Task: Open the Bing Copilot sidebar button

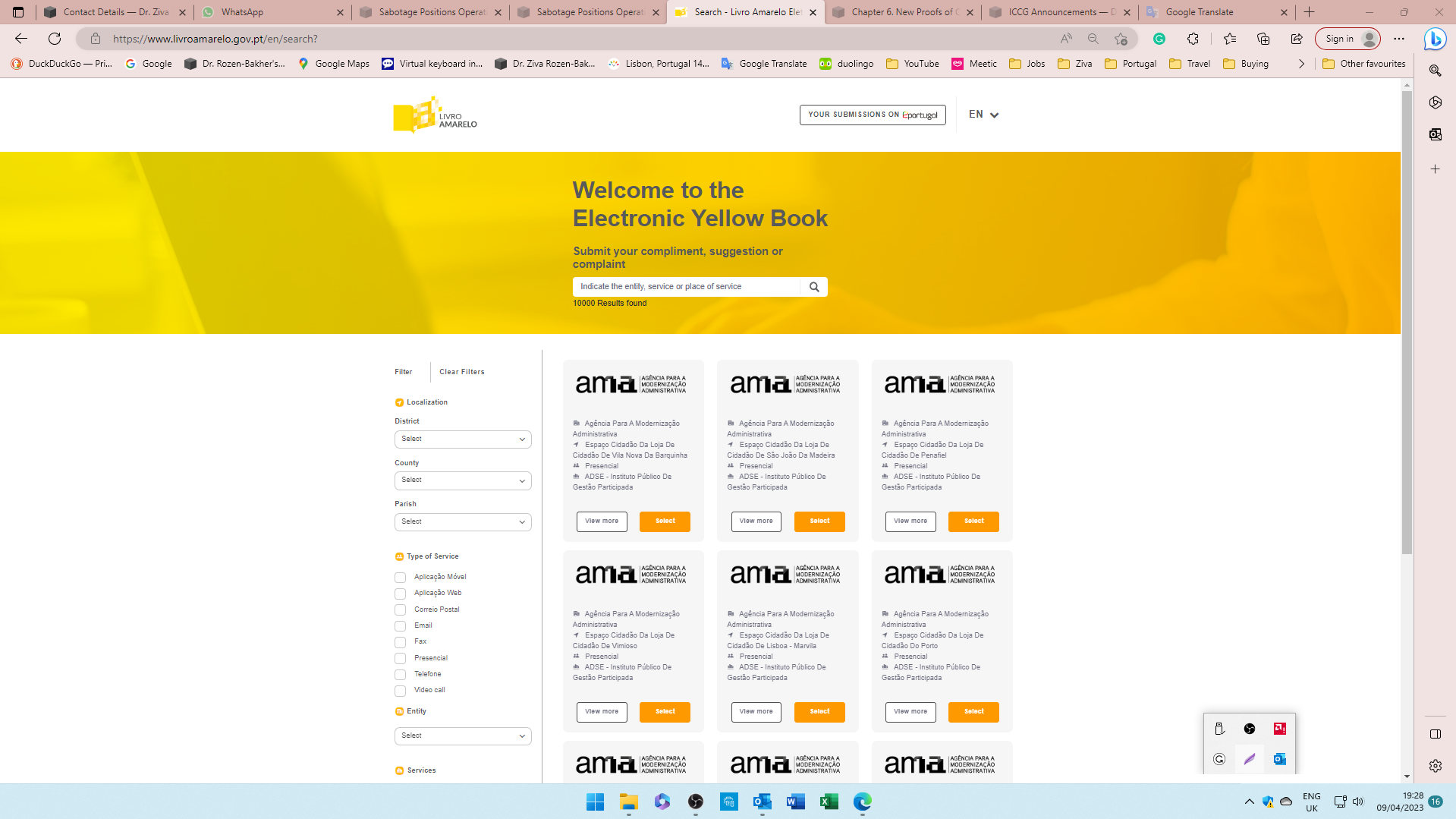Action: click(1435, 39)
